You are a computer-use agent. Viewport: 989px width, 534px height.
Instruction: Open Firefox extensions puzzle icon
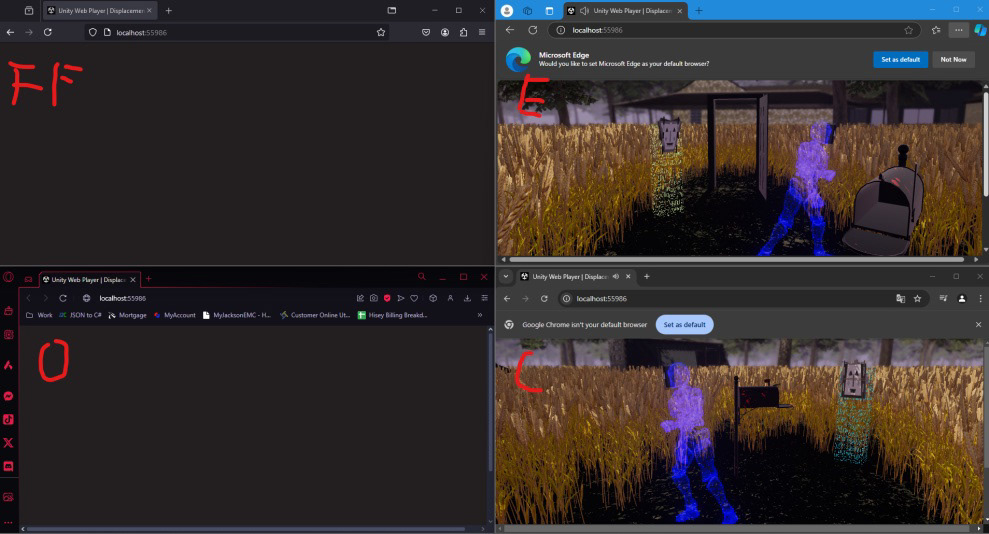464,32
